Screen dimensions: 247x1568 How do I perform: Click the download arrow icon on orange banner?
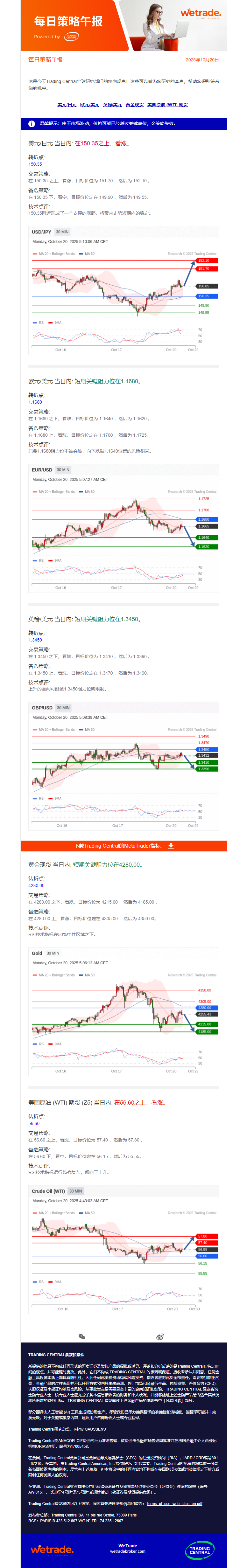click(171, 845)
